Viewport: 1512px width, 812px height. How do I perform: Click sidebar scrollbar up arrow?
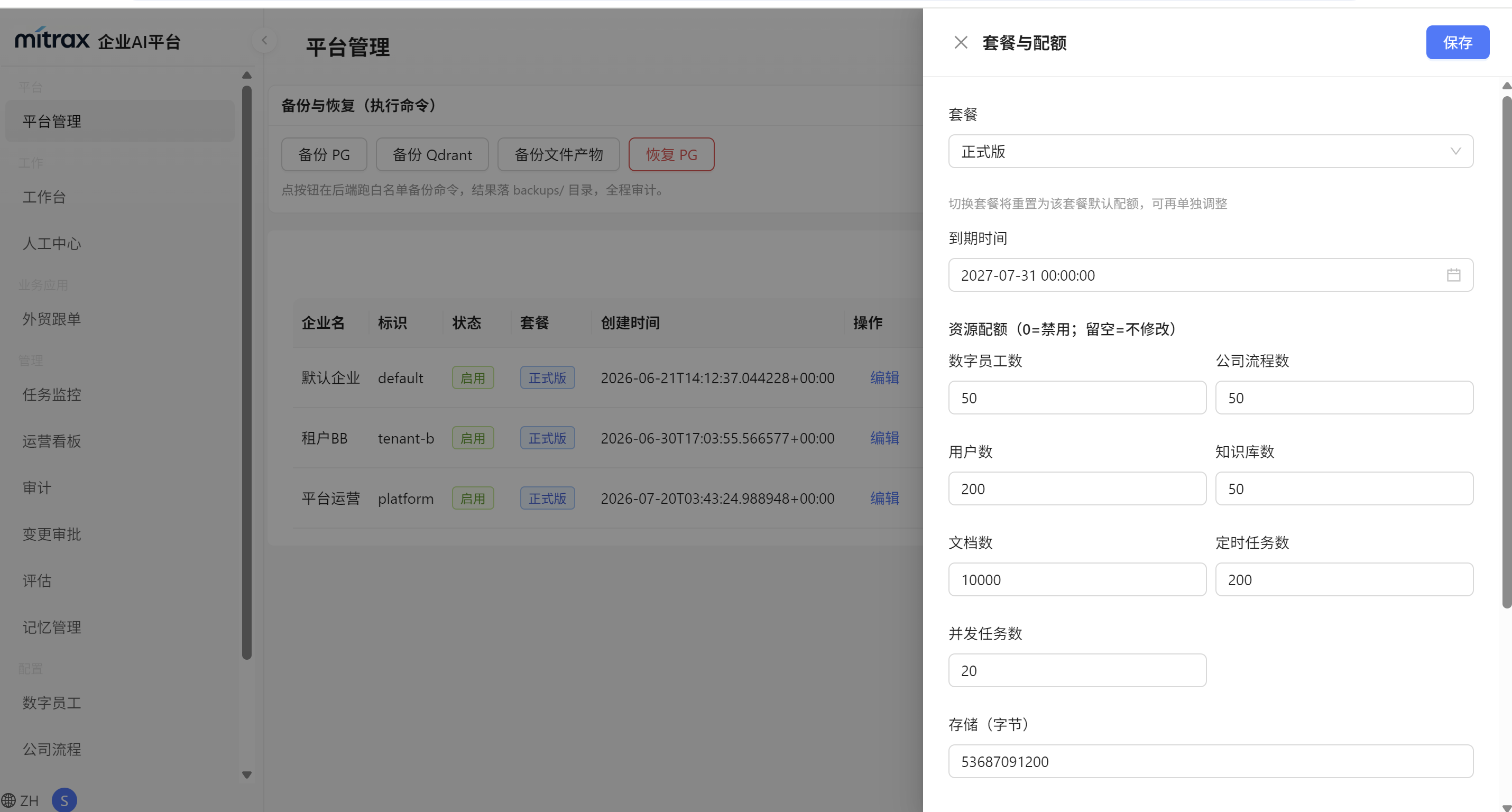point(246,75)
